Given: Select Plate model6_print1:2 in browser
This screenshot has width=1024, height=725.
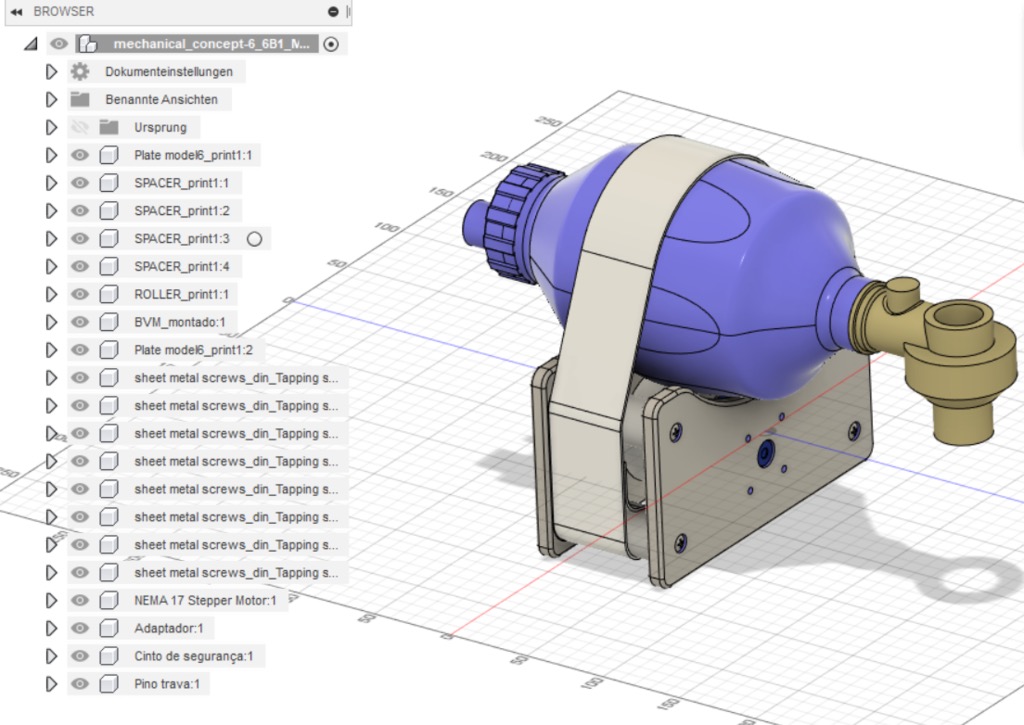Looking at the screenshot, I should point(193,349).
